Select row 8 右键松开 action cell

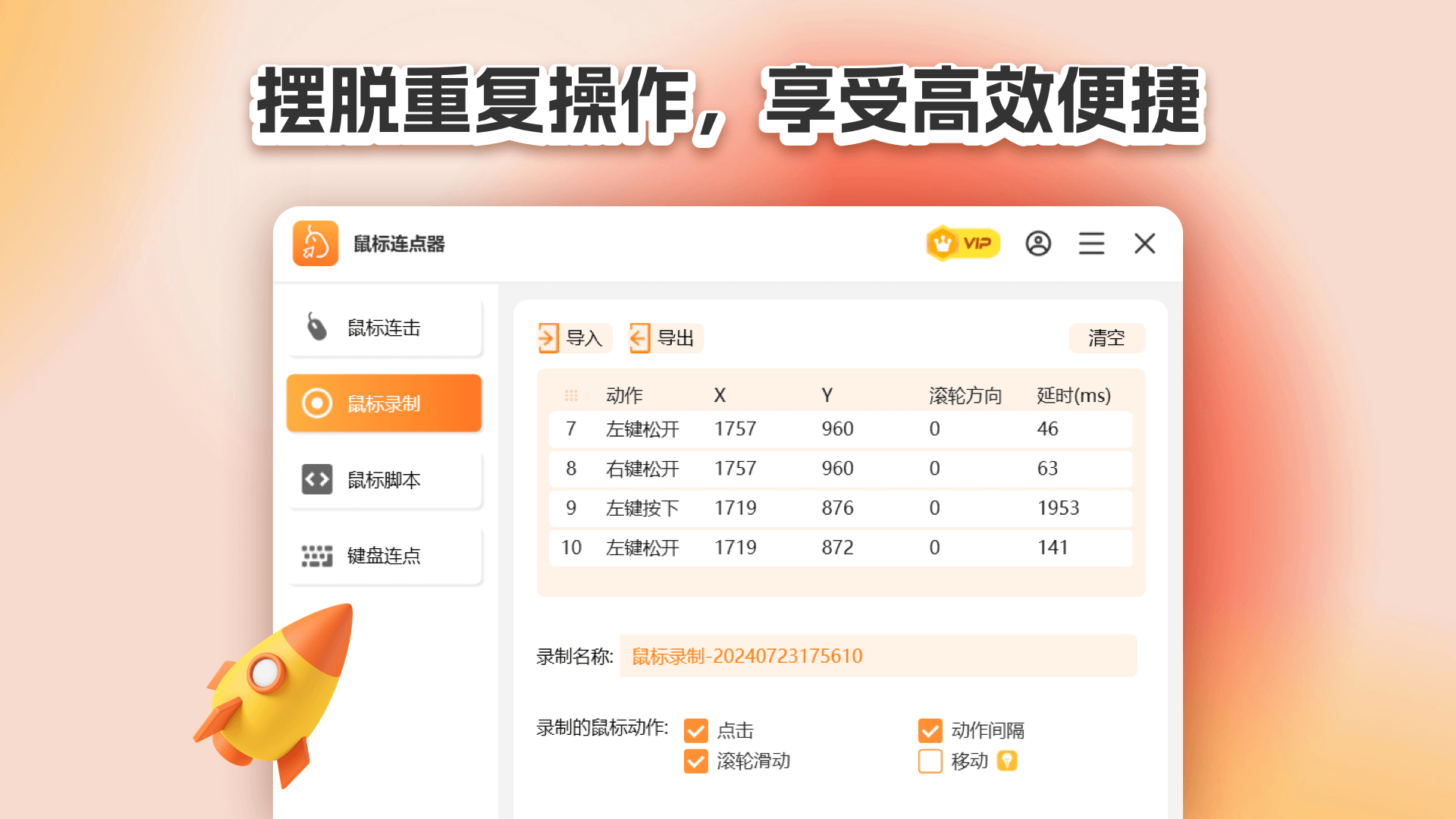tap(642, 469)
